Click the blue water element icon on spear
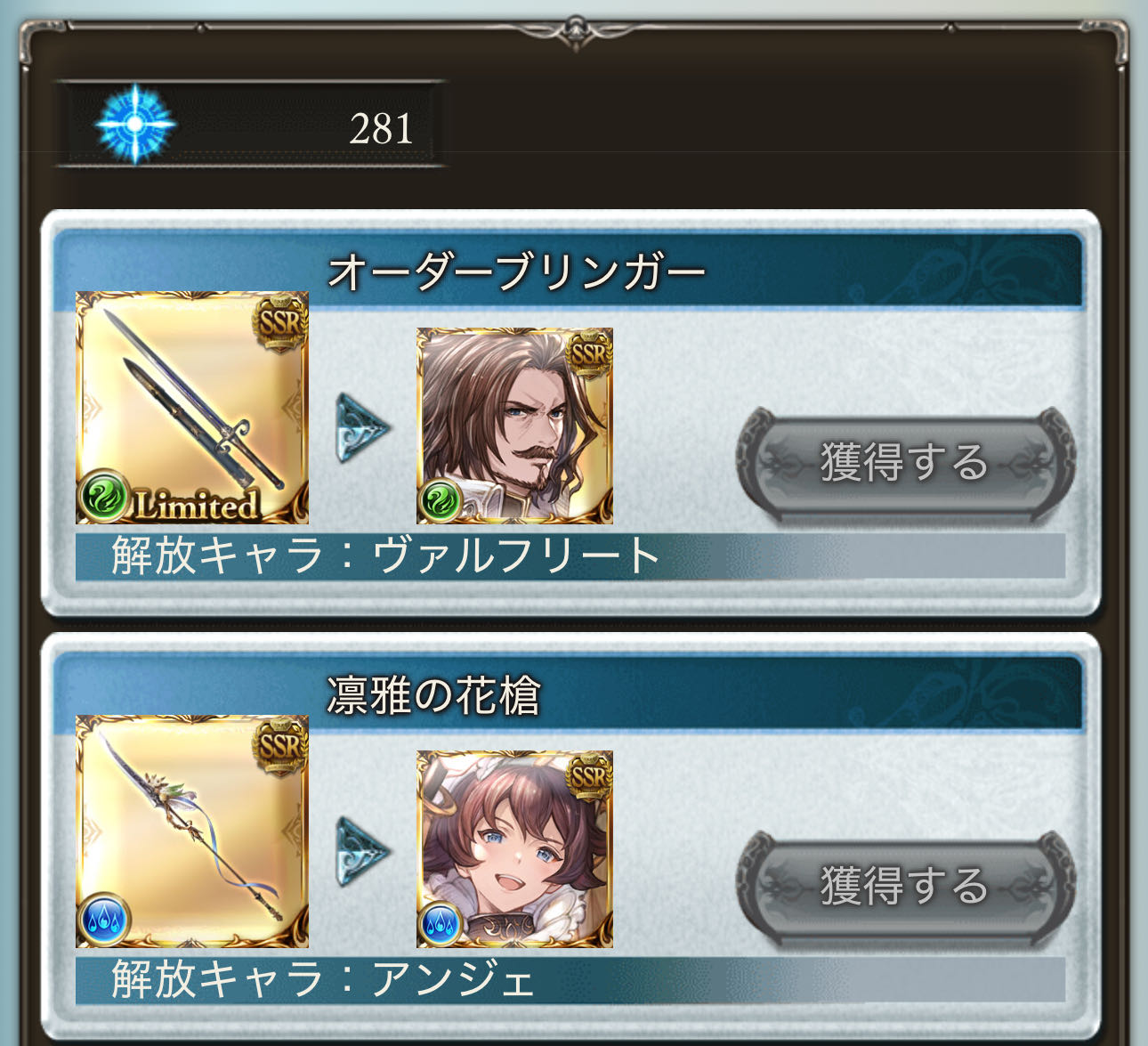 click(105, 920)
